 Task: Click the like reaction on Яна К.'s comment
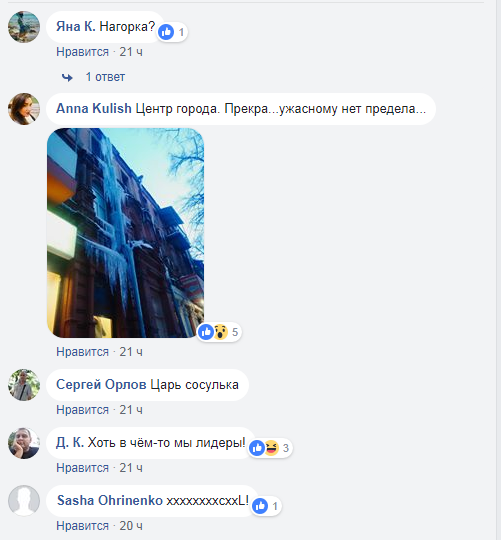(x=166, y=32)
